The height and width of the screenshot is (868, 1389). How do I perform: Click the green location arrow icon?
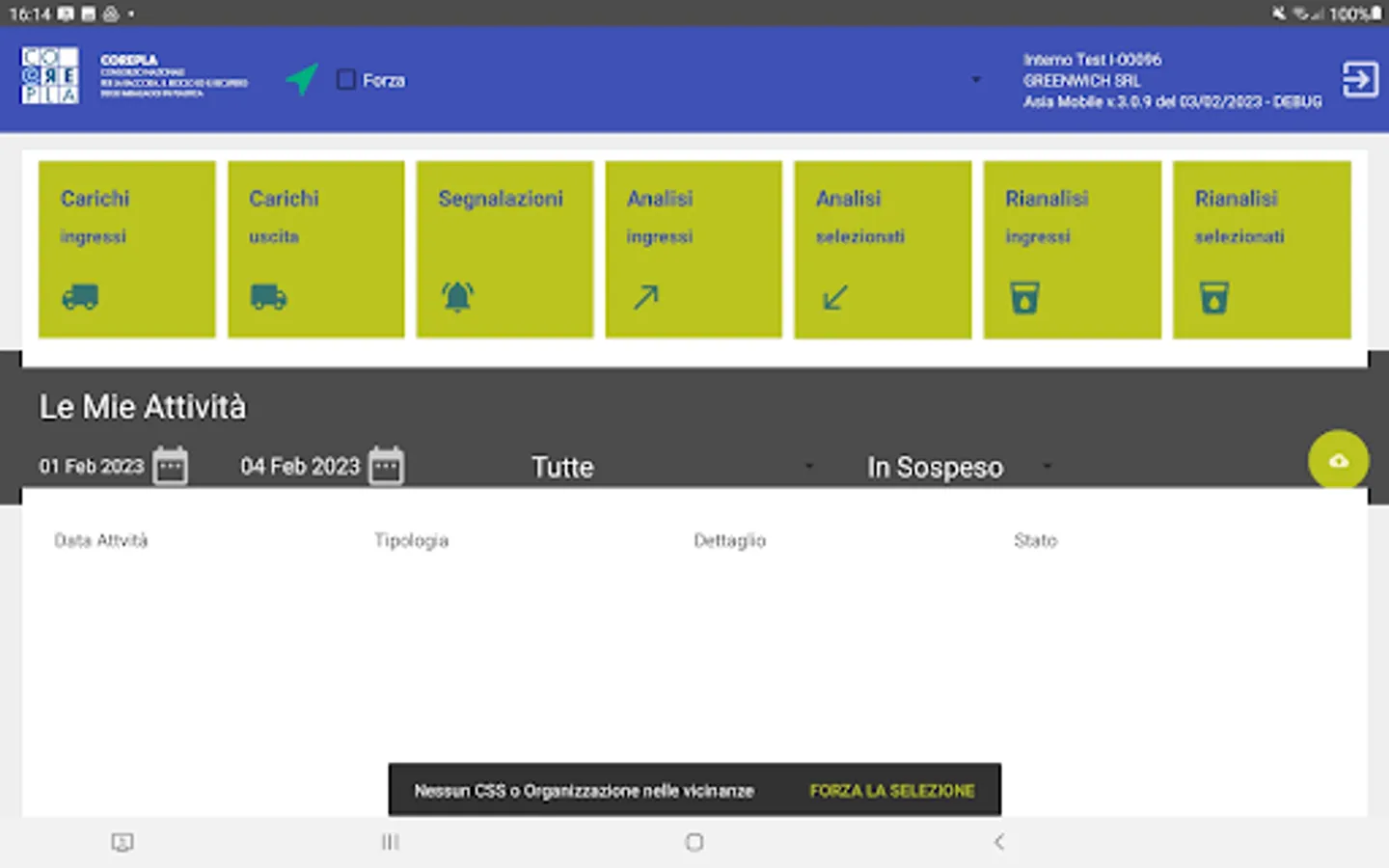tap(302, 78)
